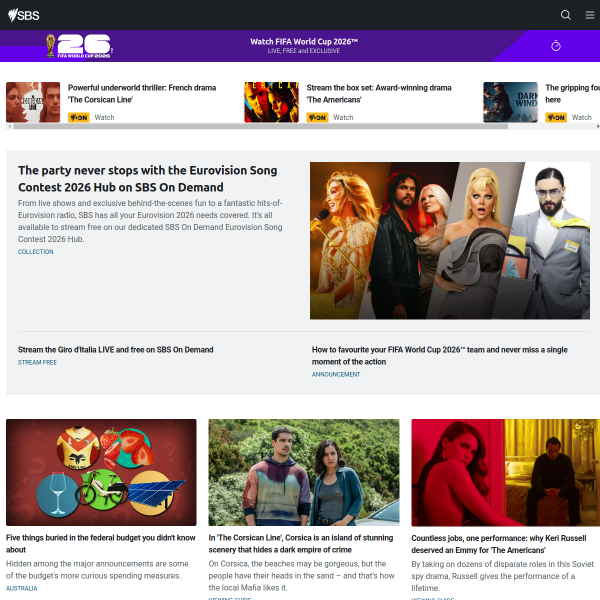Open Watch FIFA World Cup 2026 banner text
The image size is (600, 600).
point(304,41)
